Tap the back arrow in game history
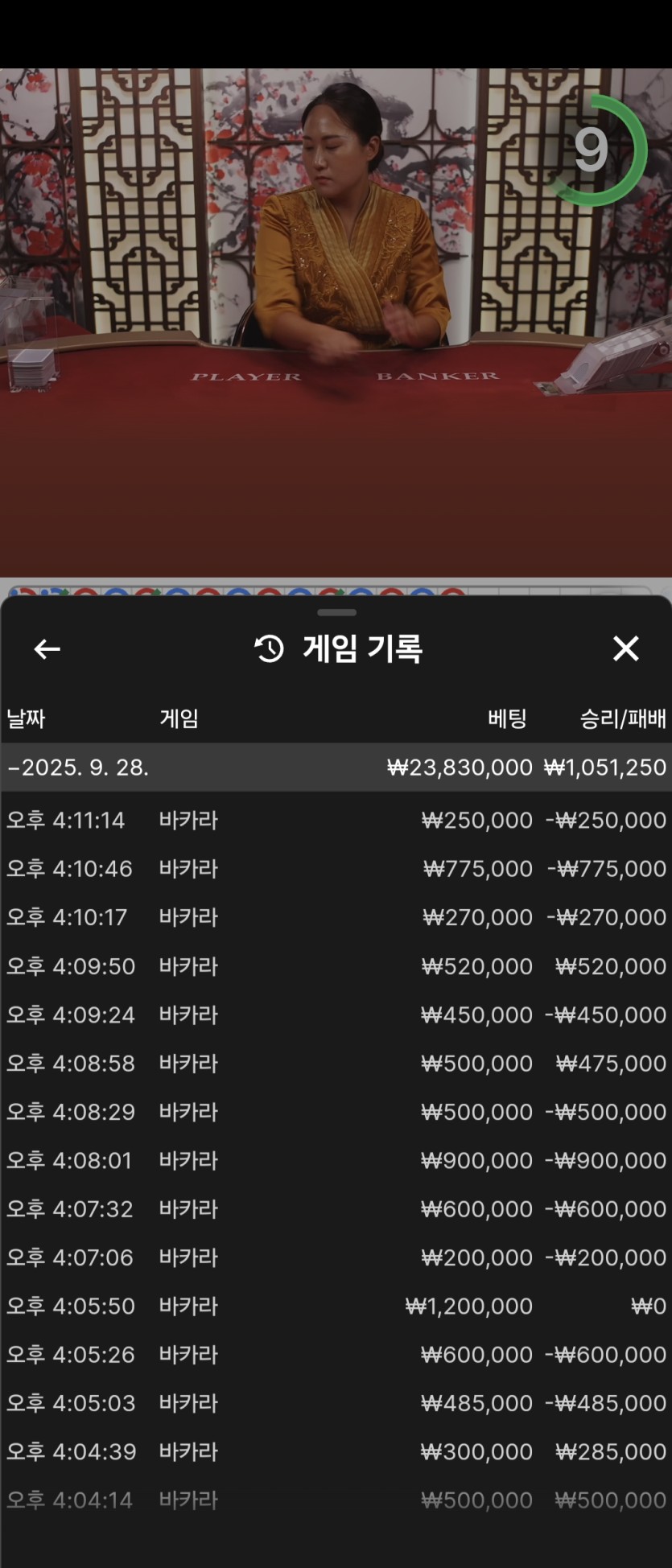Image resolution: width=672 pixels, height=1568 pixels. (47, 648)
